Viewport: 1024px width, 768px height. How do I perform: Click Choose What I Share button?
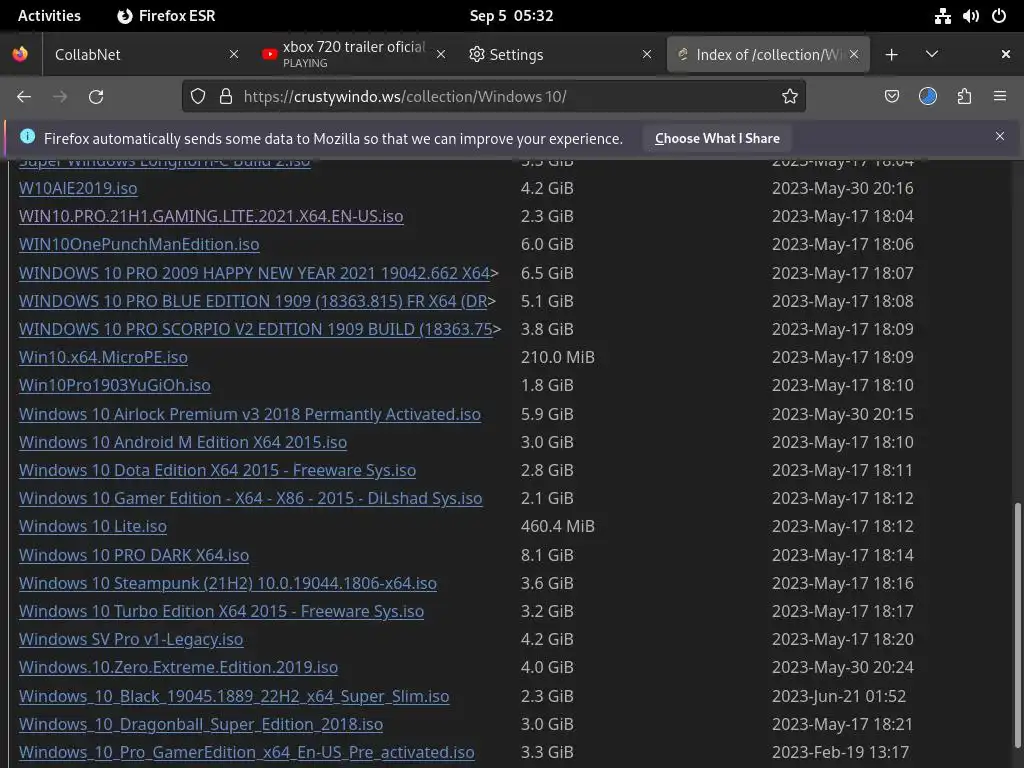[717, 138]
